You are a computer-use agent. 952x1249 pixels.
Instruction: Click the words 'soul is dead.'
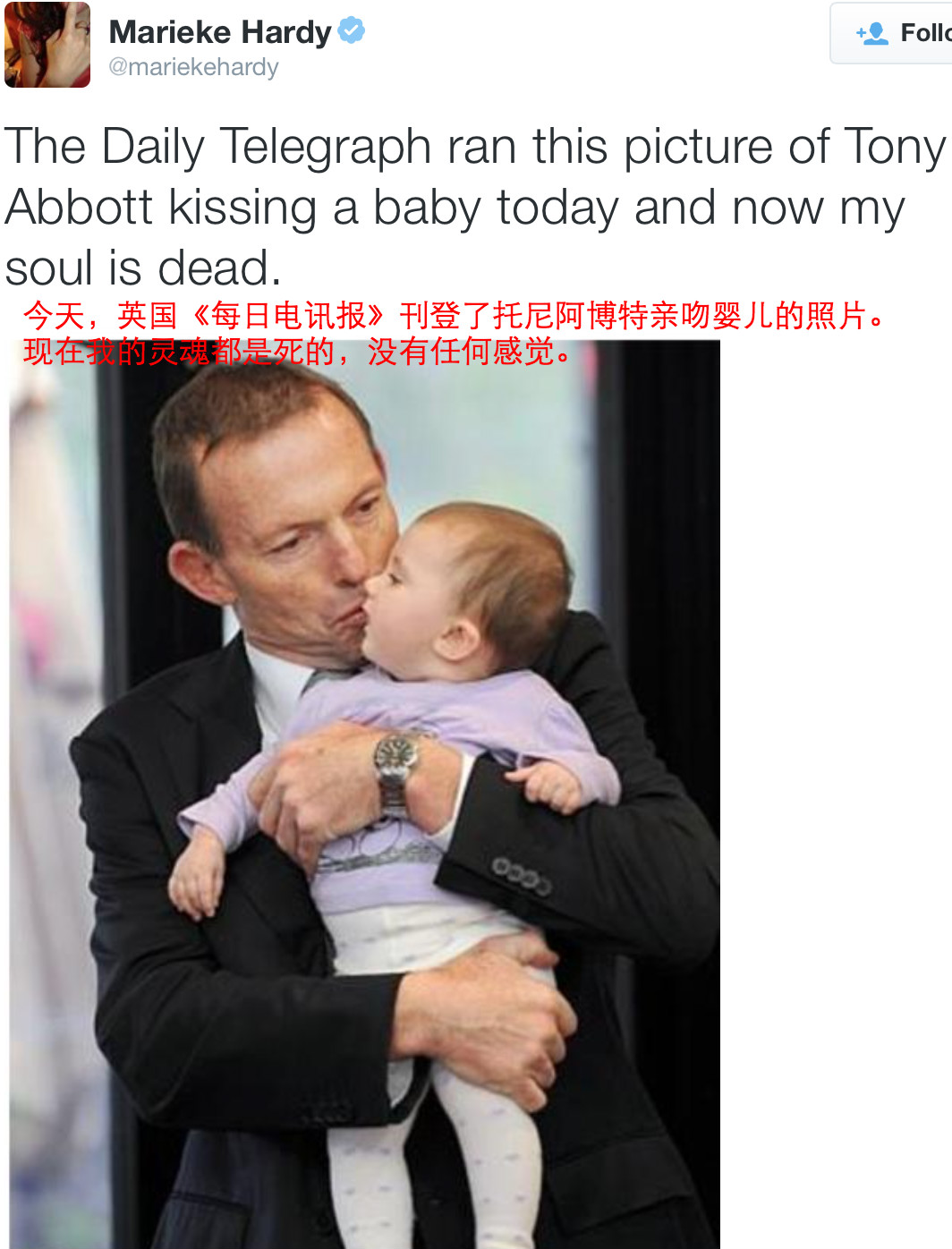click(143, 268)
